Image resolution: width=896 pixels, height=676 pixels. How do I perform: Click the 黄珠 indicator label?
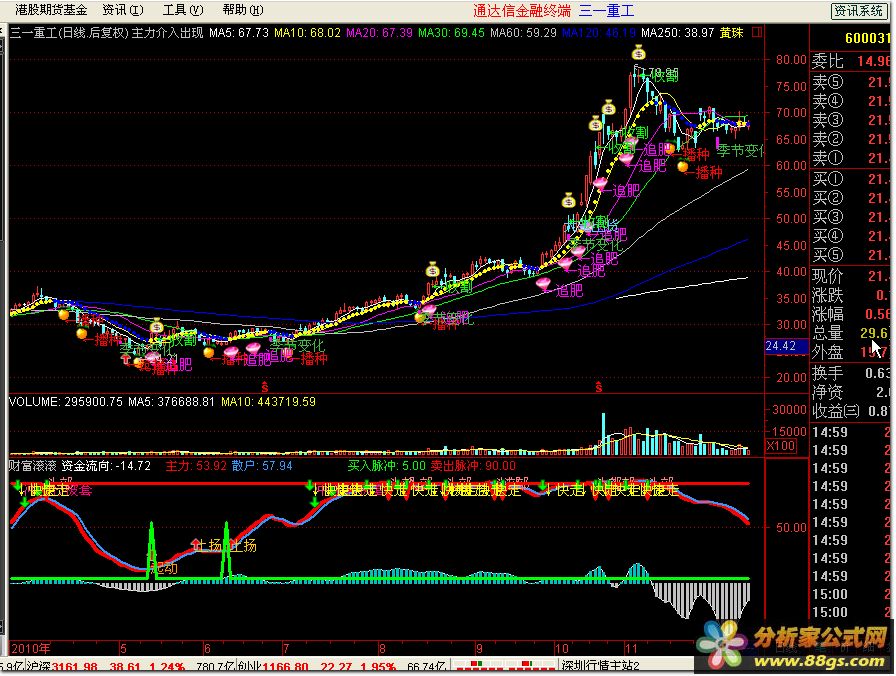point(731,33)
